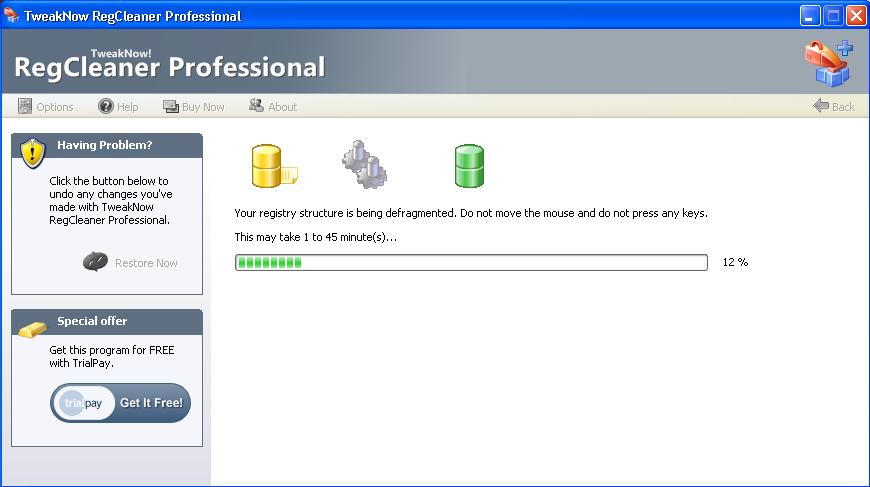Click the yellow shield warning icon
This screenshot has width=870, height=487.
(x=33, y=153)
